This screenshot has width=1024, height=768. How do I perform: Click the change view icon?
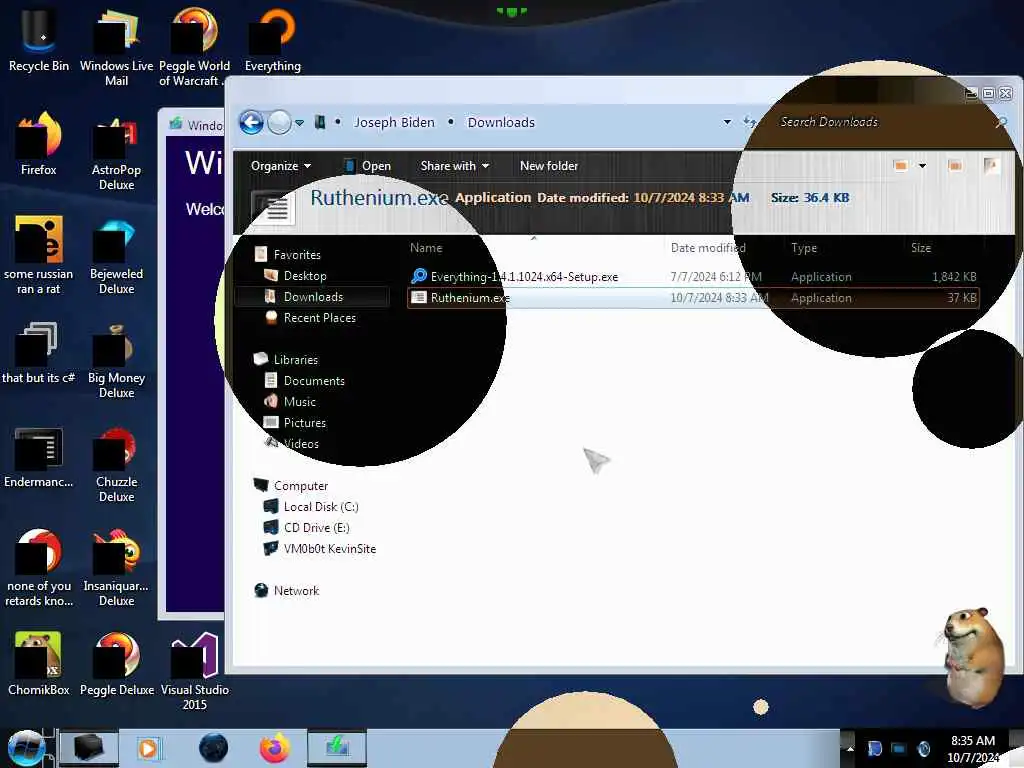901,166
